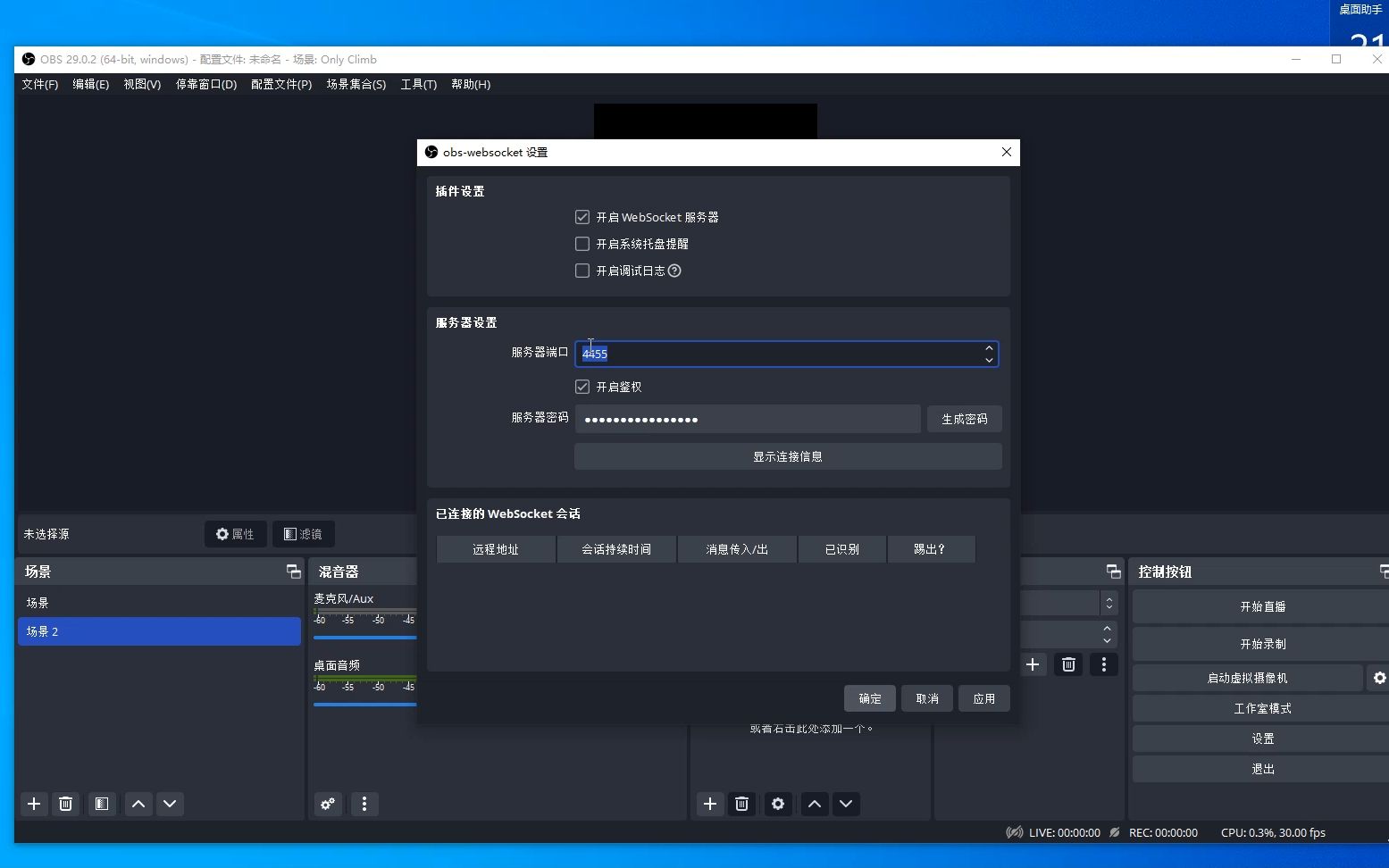Decrease transition duration value

pos(1108,640)
